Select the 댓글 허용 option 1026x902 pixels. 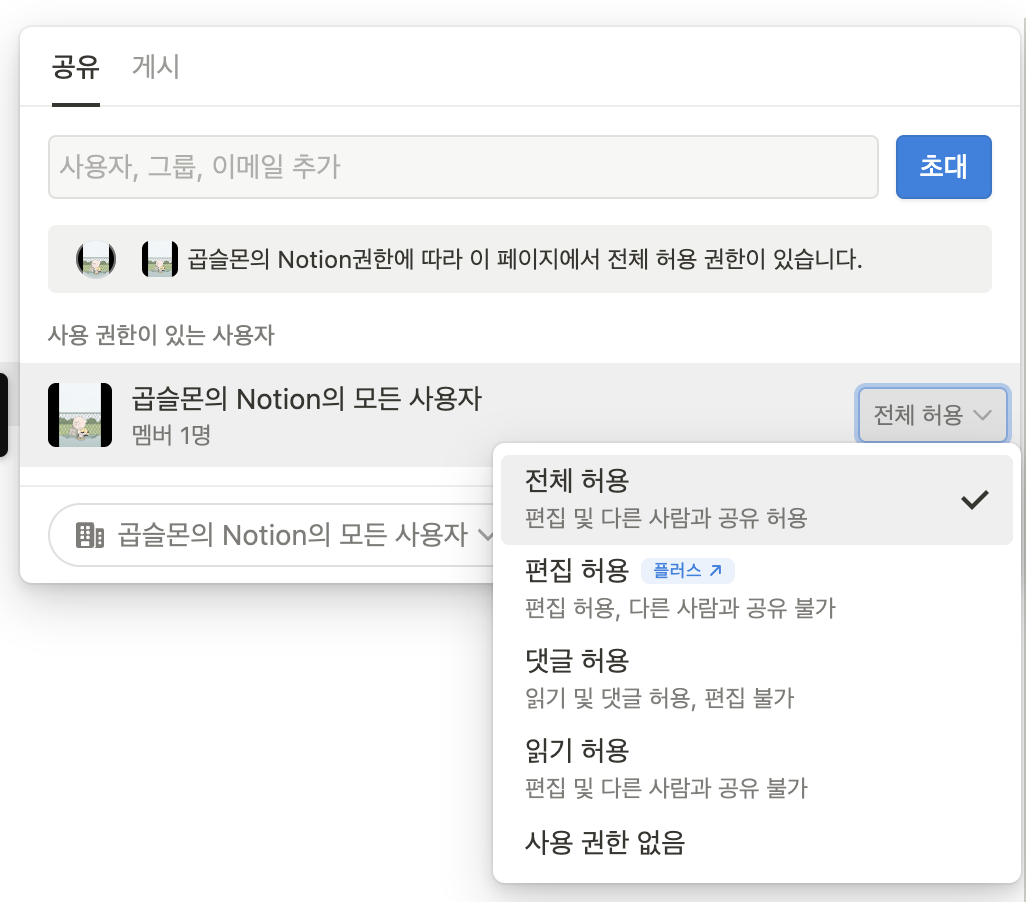(x=756, y=679)
